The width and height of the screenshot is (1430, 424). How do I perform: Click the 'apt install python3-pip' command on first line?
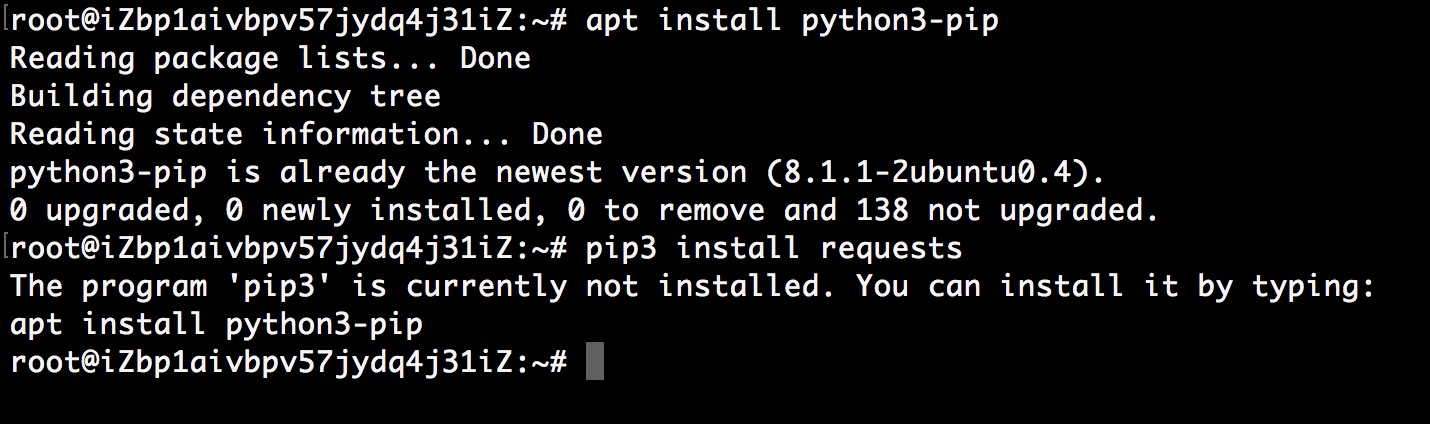tap(792, 21)
